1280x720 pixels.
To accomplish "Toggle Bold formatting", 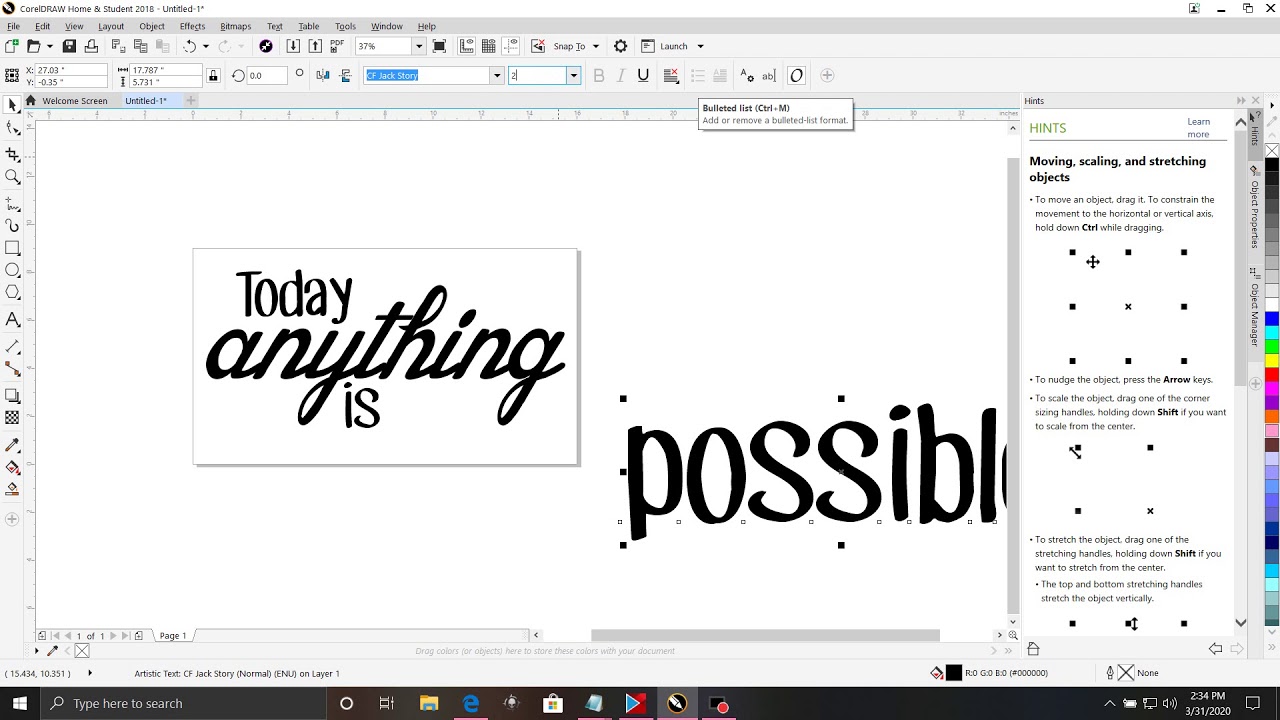I will tap(599, 75).
